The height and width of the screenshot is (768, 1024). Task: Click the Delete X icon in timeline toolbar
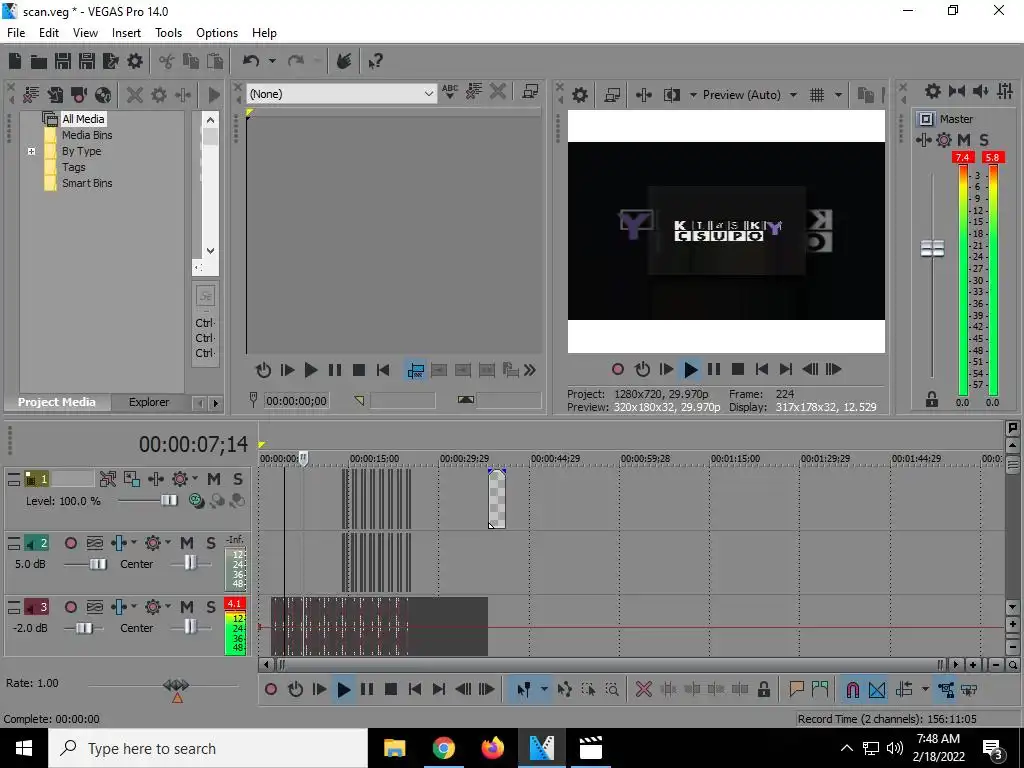click(643, 689)
